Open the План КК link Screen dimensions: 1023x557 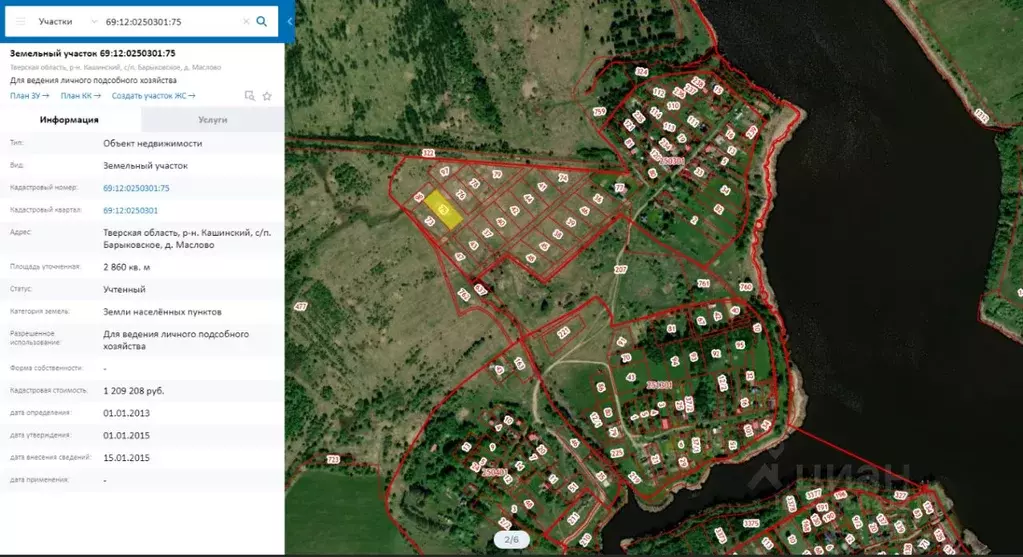pos(80,96)
